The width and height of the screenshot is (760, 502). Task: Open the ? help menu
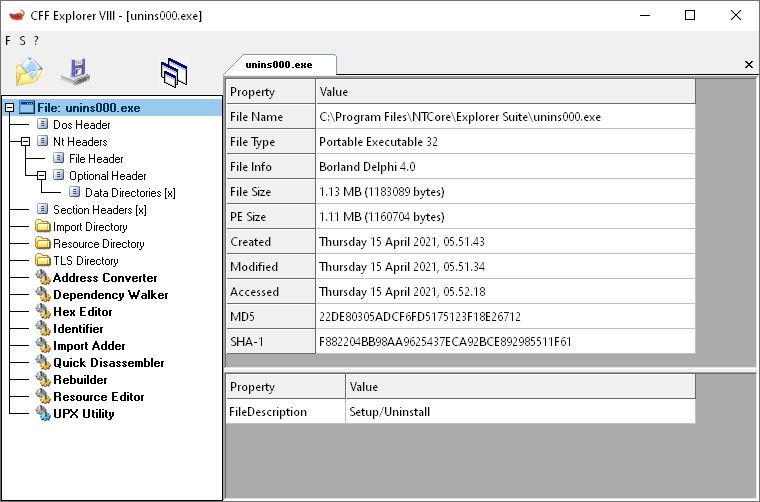[36, 41]
